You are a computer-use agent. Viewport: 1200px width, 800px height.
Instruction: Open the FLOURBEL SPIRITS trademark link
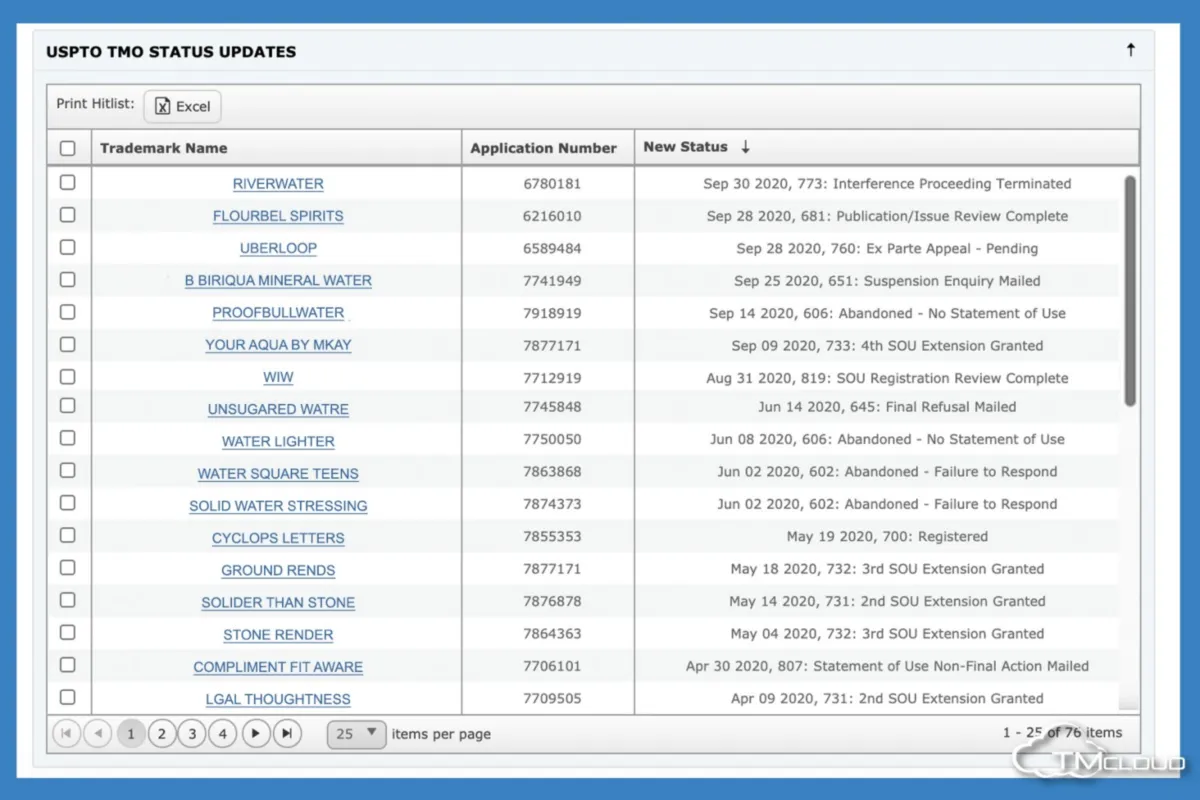coord(278,216)
